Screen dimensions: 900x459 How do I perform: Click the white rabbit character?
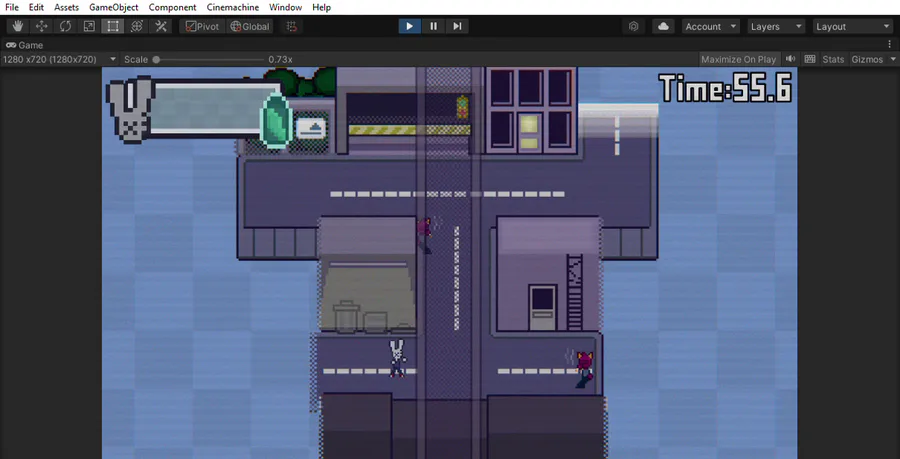pyautogui.click(x=397, y=359)
